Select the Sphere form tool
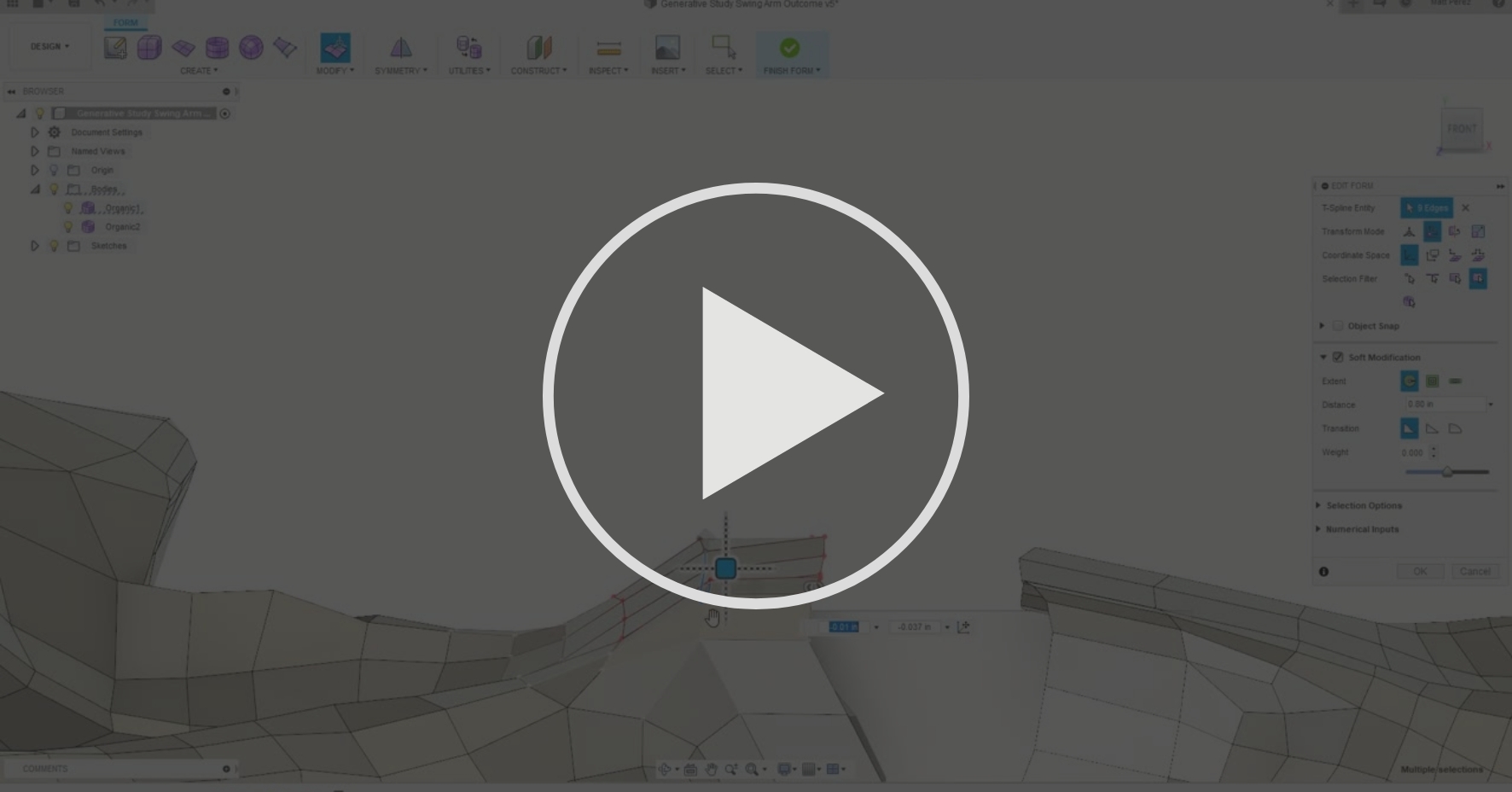This screenshot has width=1512, height=792. 251,47
